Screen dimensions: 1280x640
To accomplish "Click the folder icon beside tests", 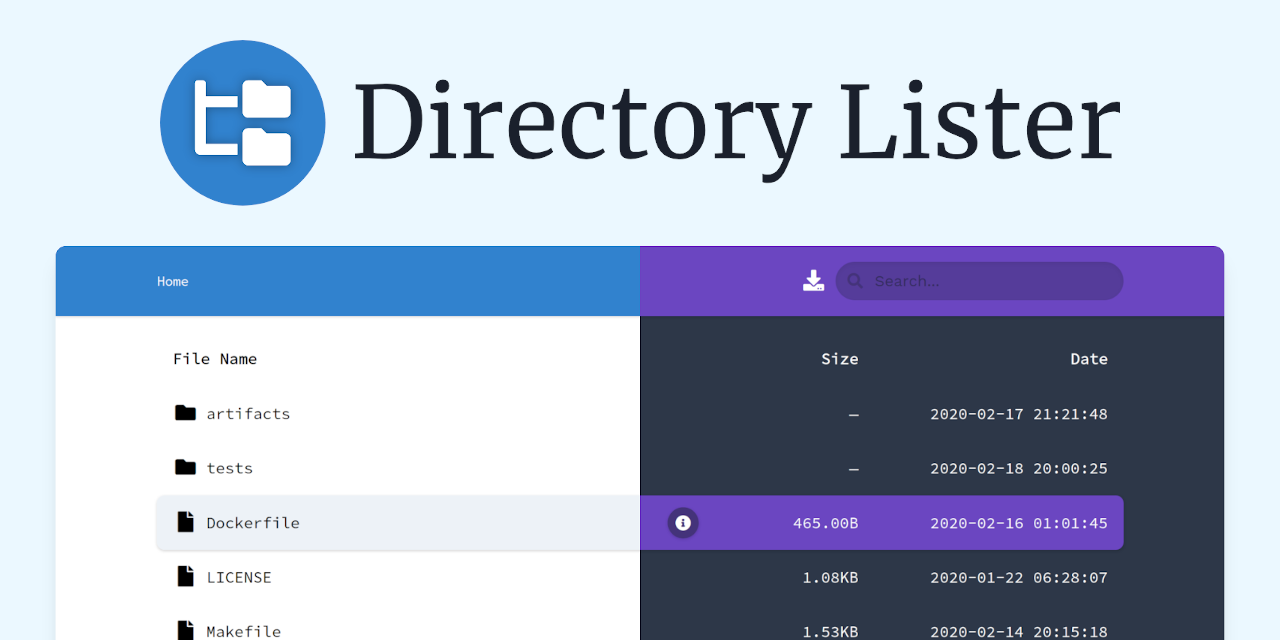I will (186, 467).
